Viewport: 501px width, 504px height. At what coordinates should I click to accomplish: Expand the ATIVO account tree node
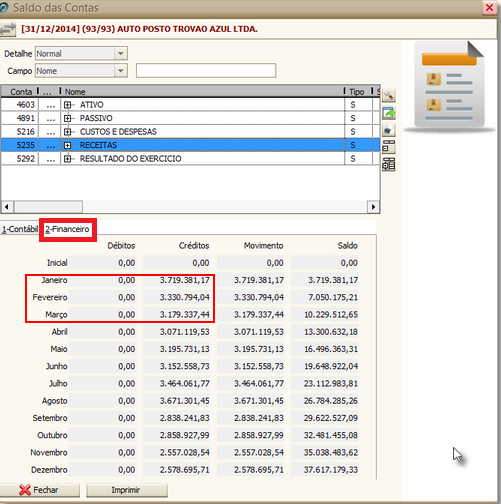(x=68, y=105)
